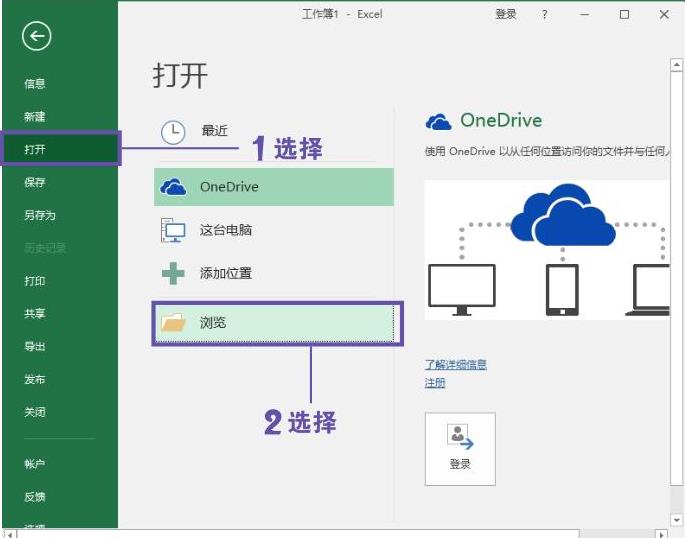The width and height of the screenshot is (685, 538).
Task: Select the 添加位置 location label
Action: click(226, 273)
